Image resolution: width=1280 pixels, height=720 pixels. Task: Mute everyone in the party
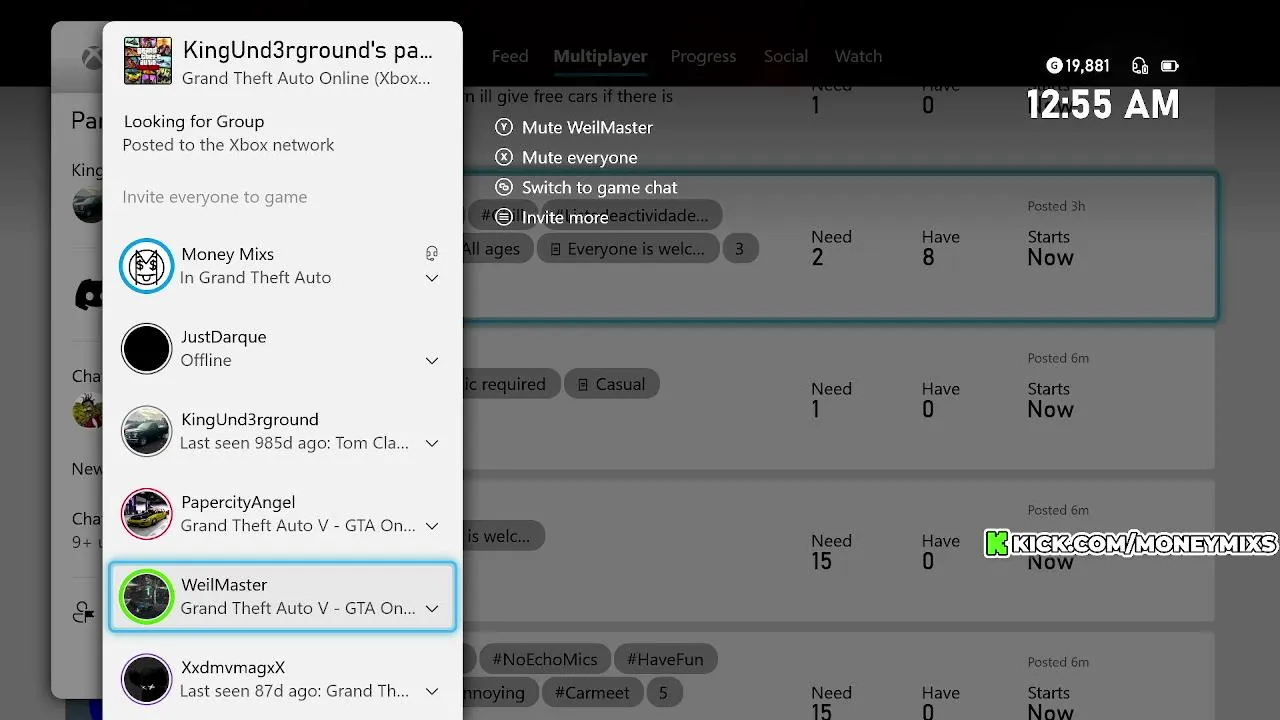point(578,158)
